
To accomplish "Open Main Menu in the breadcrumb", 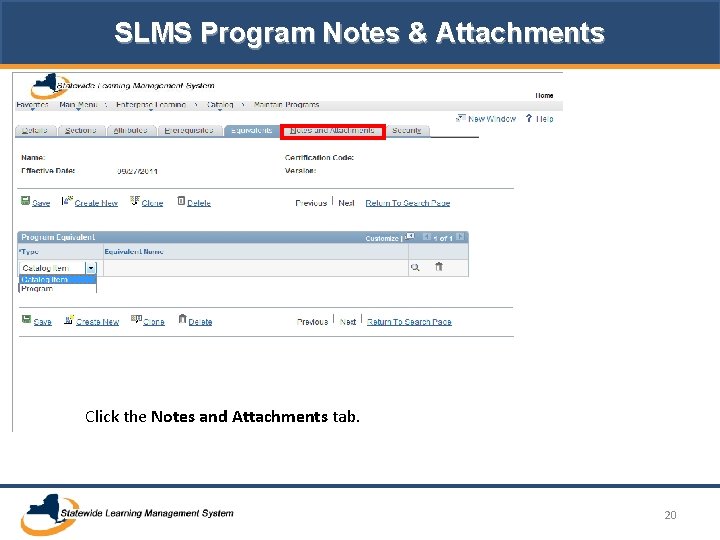I will [78, 105].
